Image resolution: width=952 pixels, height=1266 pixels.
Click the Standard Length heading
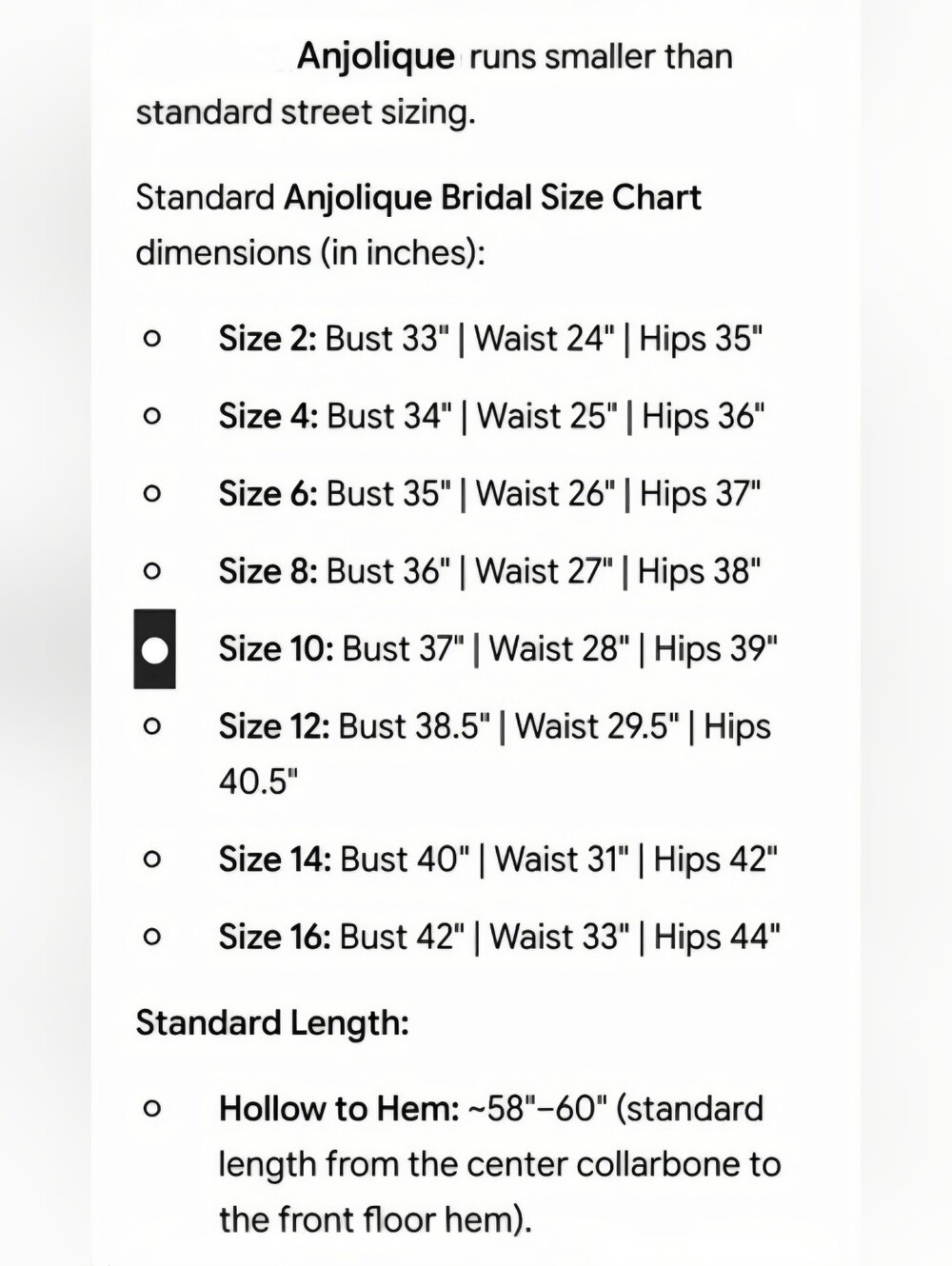(x=272, y=1022)
